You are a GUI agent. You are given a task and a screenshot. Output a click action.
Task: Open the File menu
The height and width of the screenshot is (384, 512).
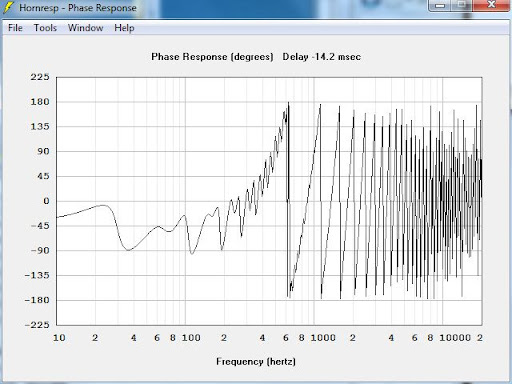[15, 28]
